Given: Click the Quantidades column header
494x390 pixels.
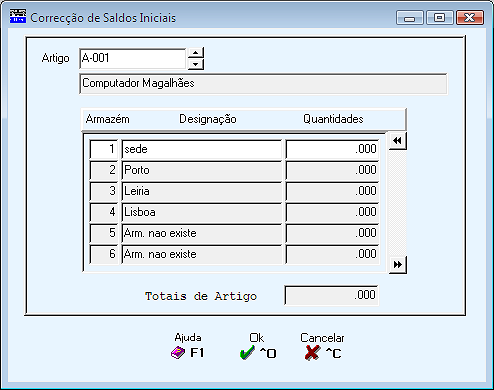Looking at the screenshot, I should [x=333, y=119].
